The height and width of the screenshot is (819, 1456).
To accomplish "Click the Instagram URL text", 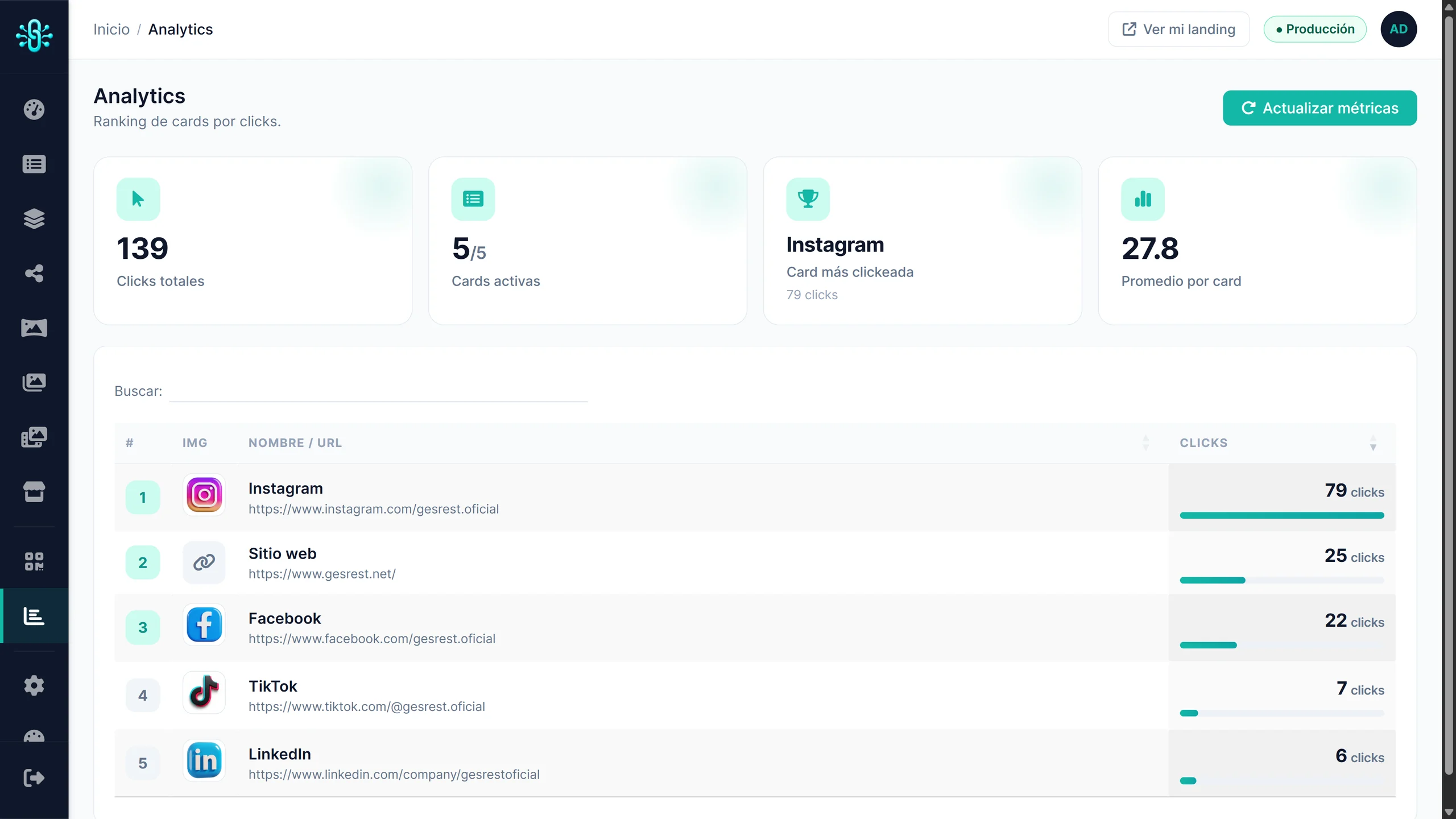I will coord(374,509).
